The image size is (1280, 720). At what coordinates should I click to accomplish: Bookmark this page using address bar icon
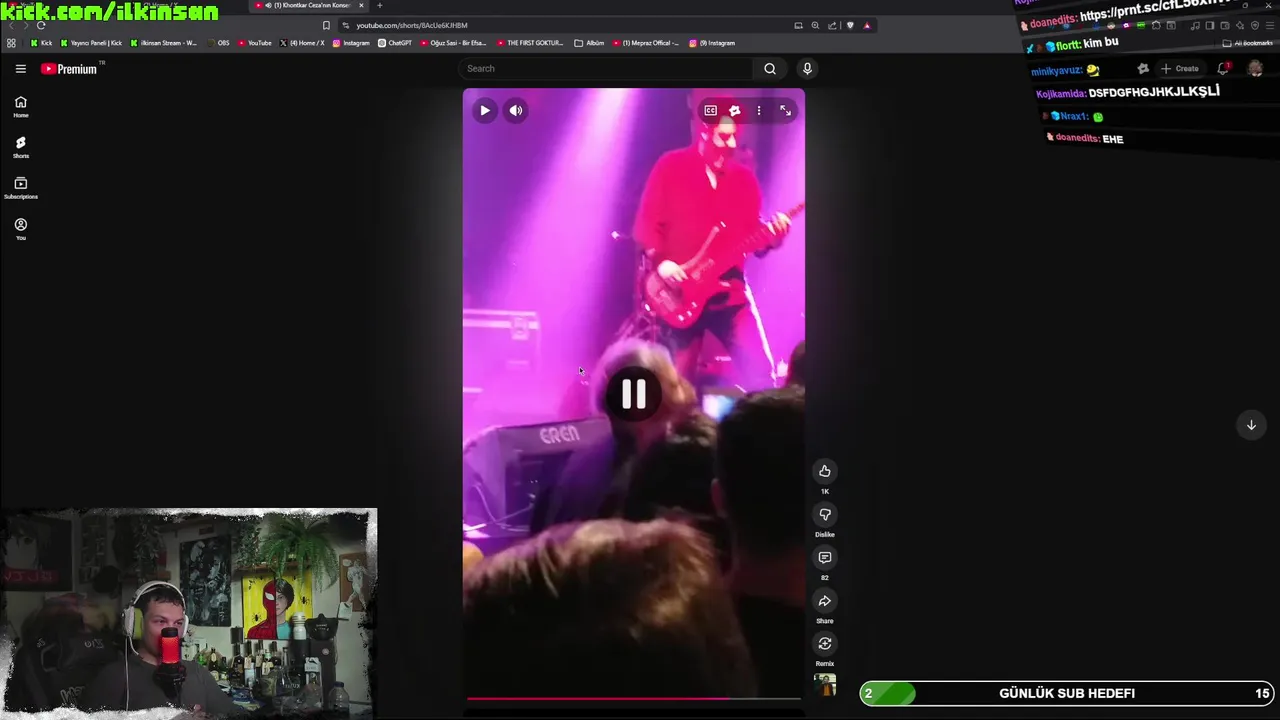[326, 25]
